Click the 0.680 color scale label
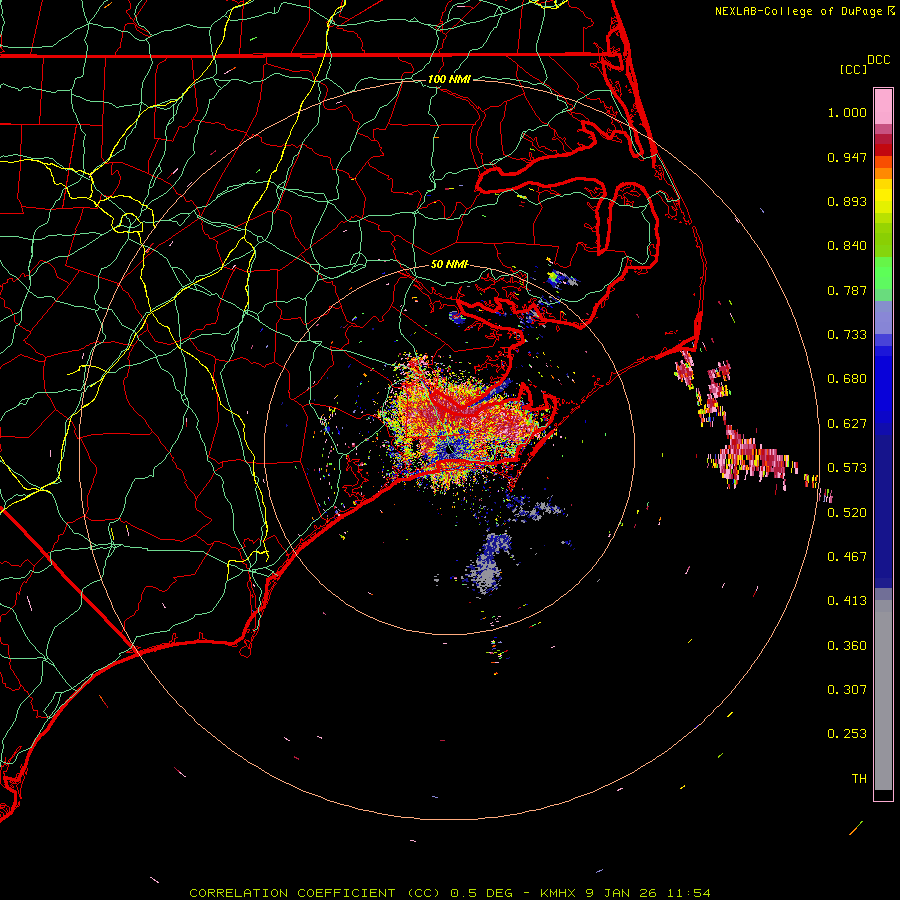Image resolution: width=900 pixels, height=900 pixels. [x=847, y=379]
